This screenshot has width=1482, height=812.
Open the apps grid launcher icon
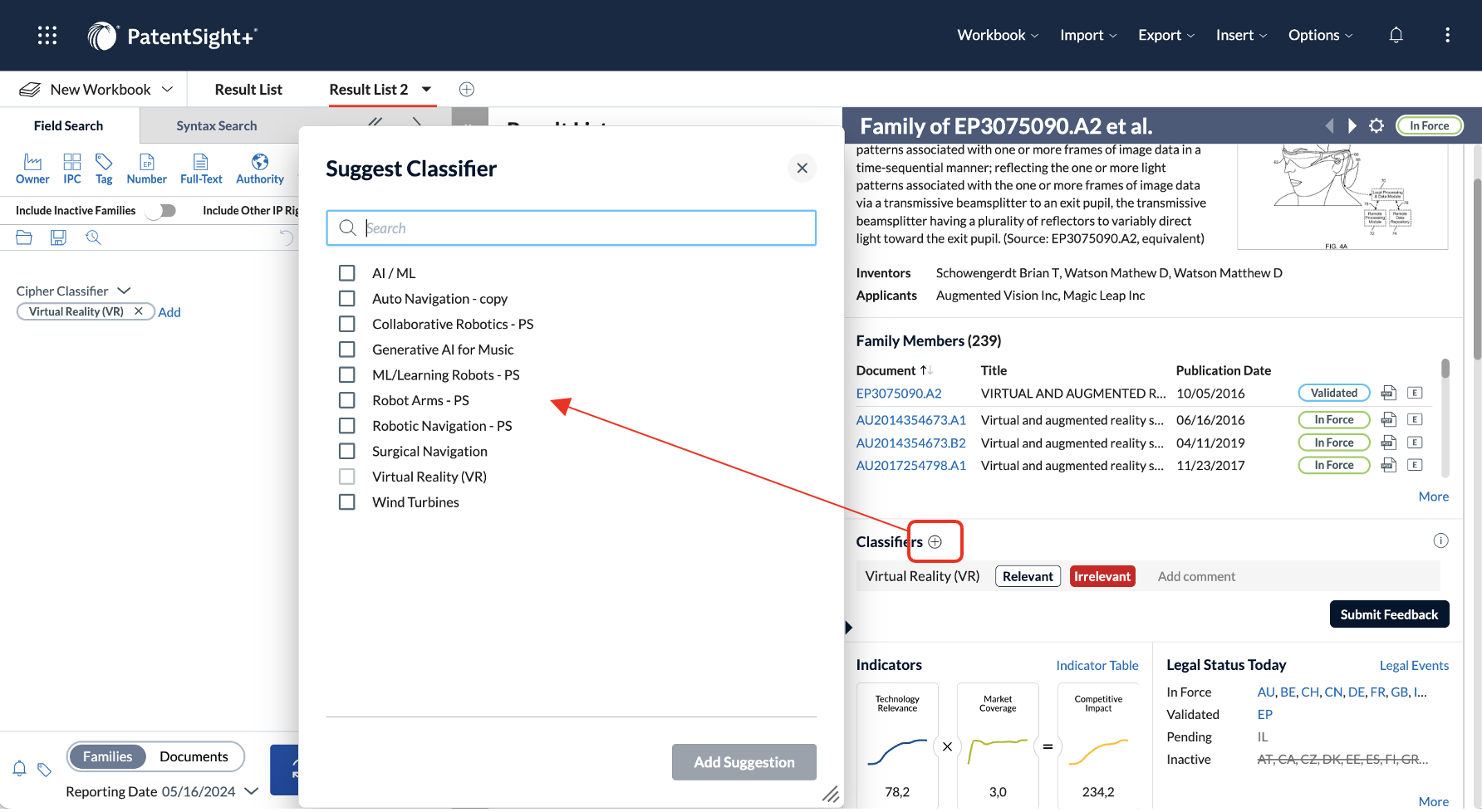click(x=47, y=35)
